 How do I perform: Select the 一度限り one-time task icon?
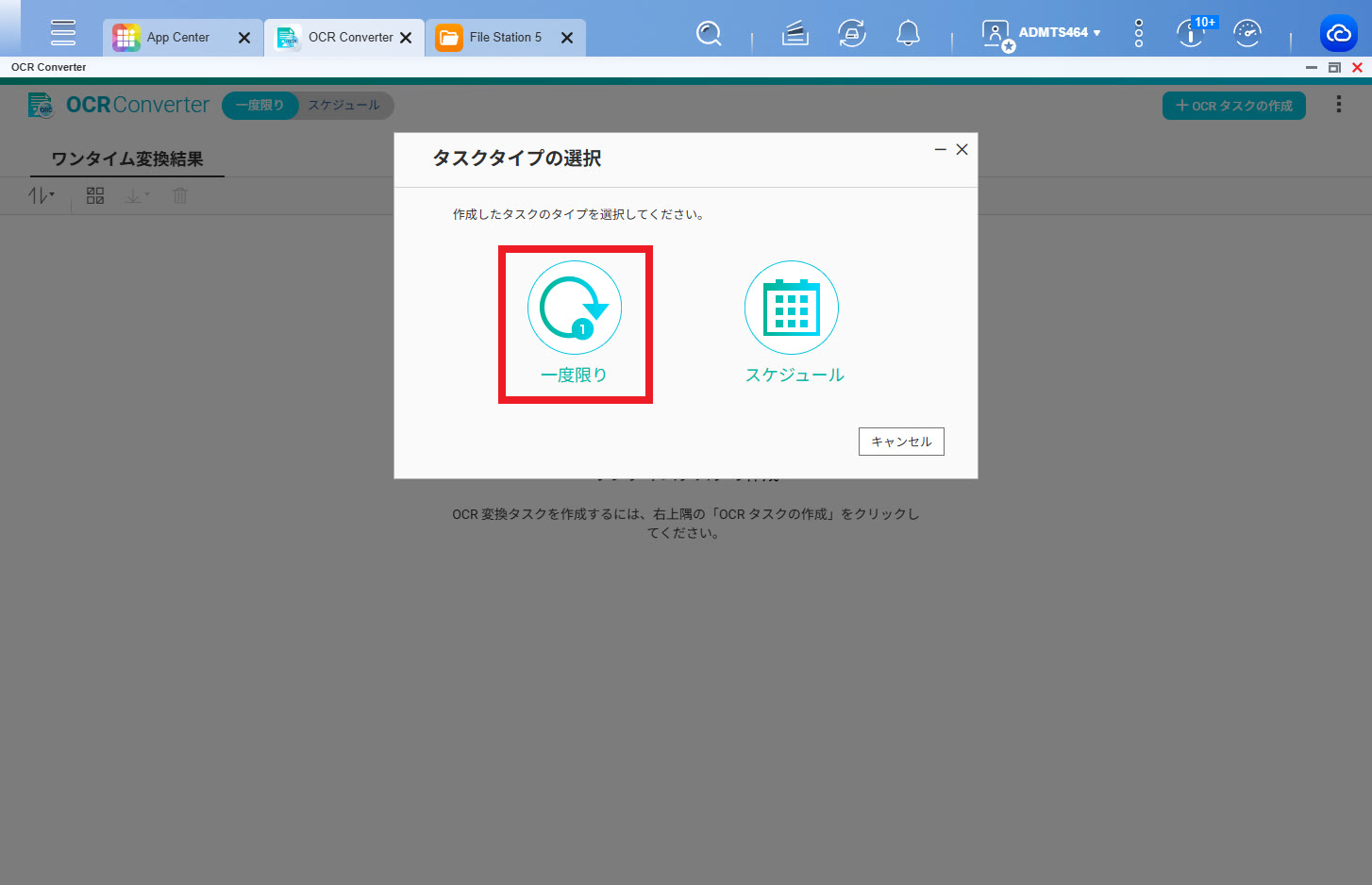[574, 309]
